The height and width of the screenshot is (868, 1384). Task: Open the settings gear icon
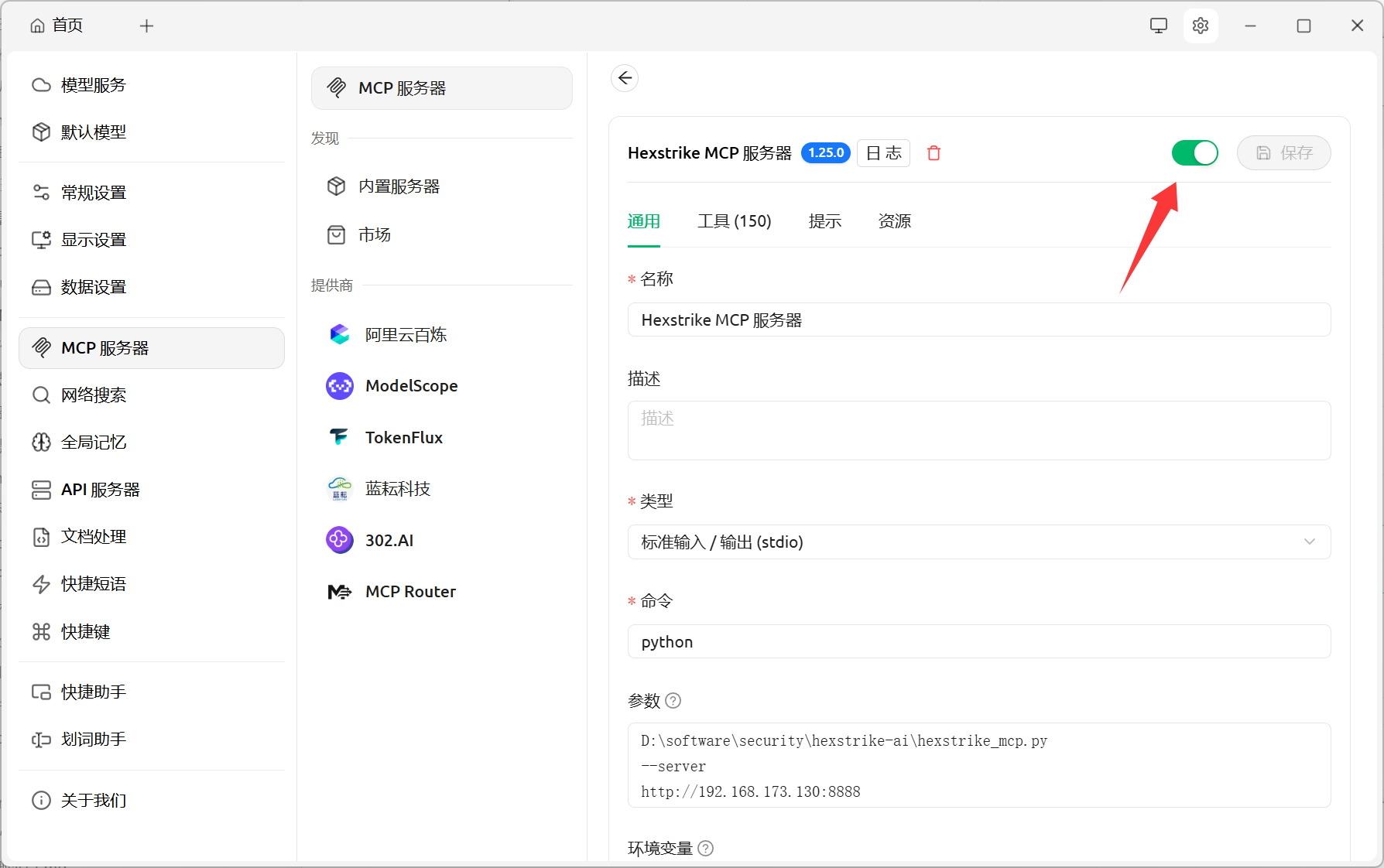pos(1200,26)
